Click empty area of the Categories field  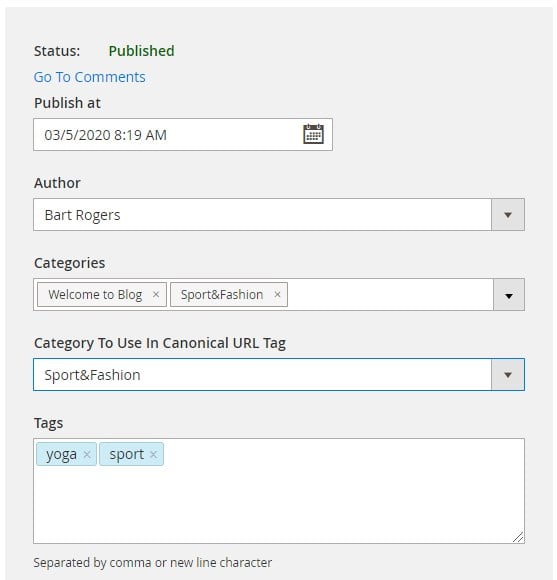pos(390,295)
